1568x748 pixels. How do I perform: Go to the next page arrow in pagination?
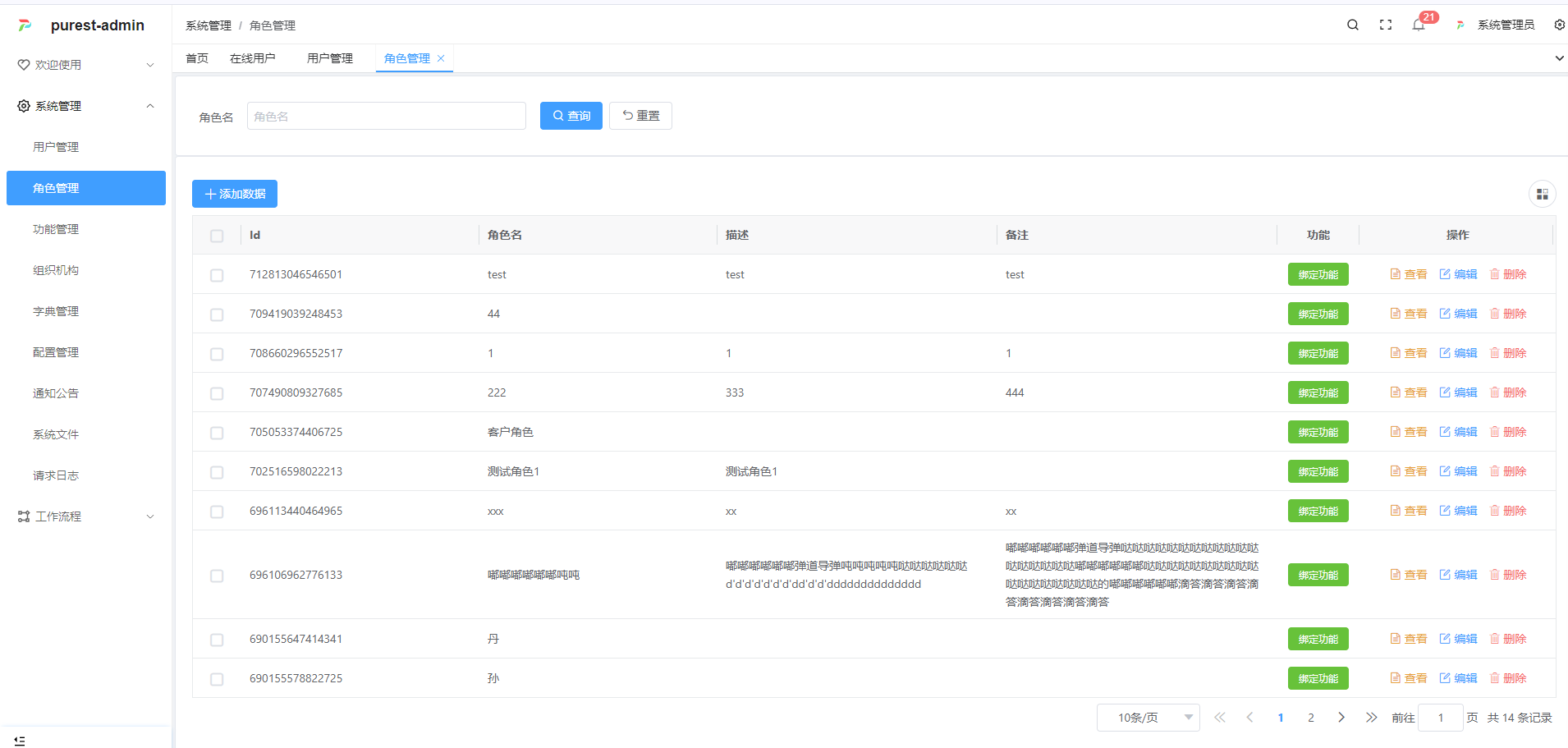point(1341,718)
